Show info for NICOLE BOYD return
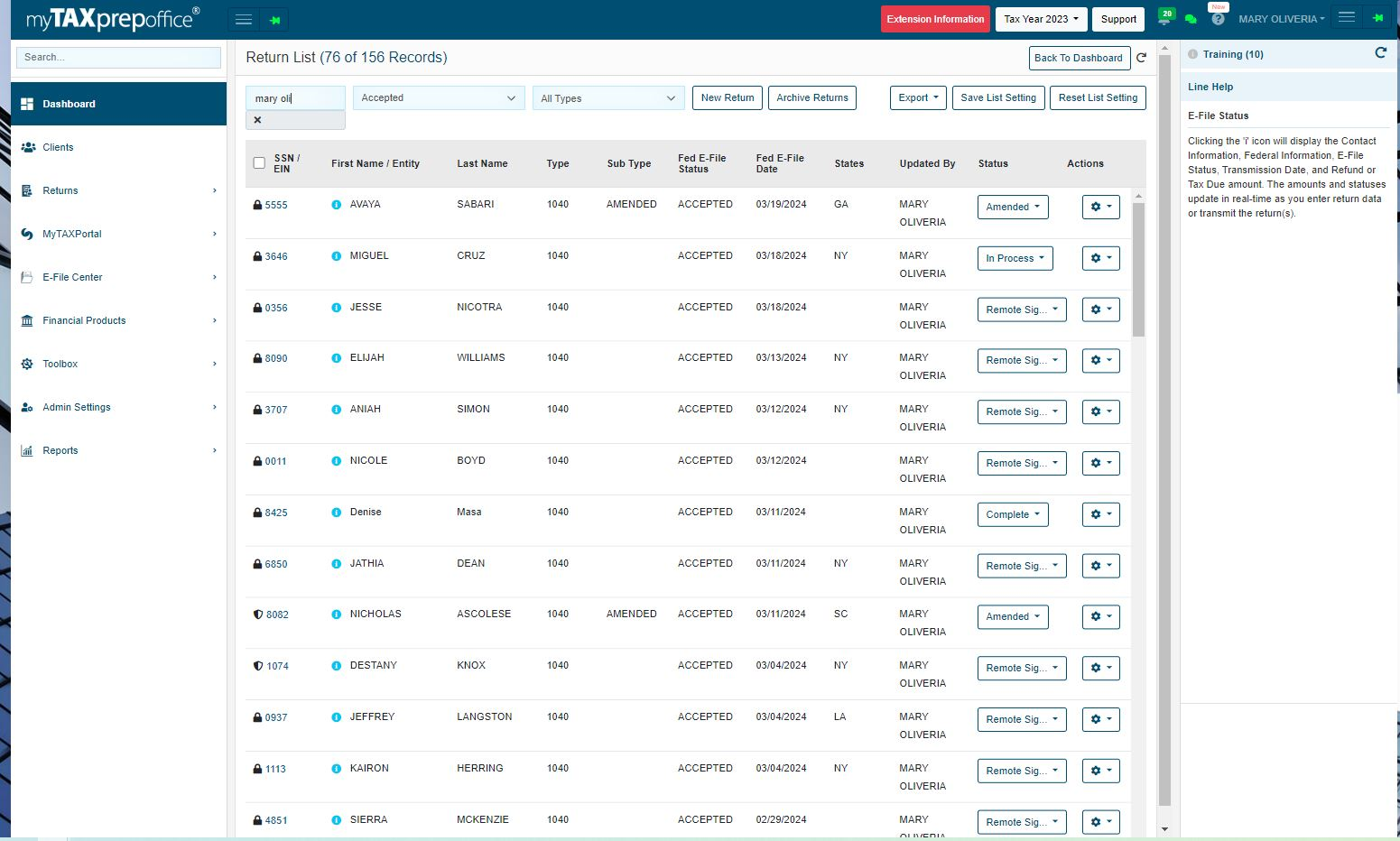The height and width of the screenshot is (841, 1400). point(336,461)
